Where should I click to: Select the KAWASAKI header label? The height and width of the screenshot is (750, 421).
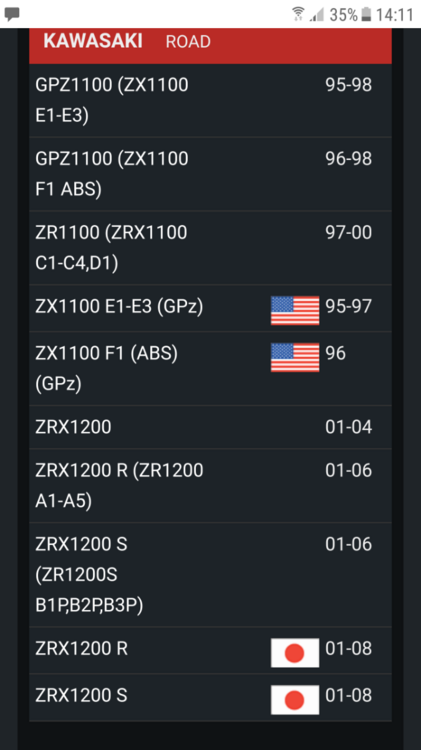click(93, 42)
